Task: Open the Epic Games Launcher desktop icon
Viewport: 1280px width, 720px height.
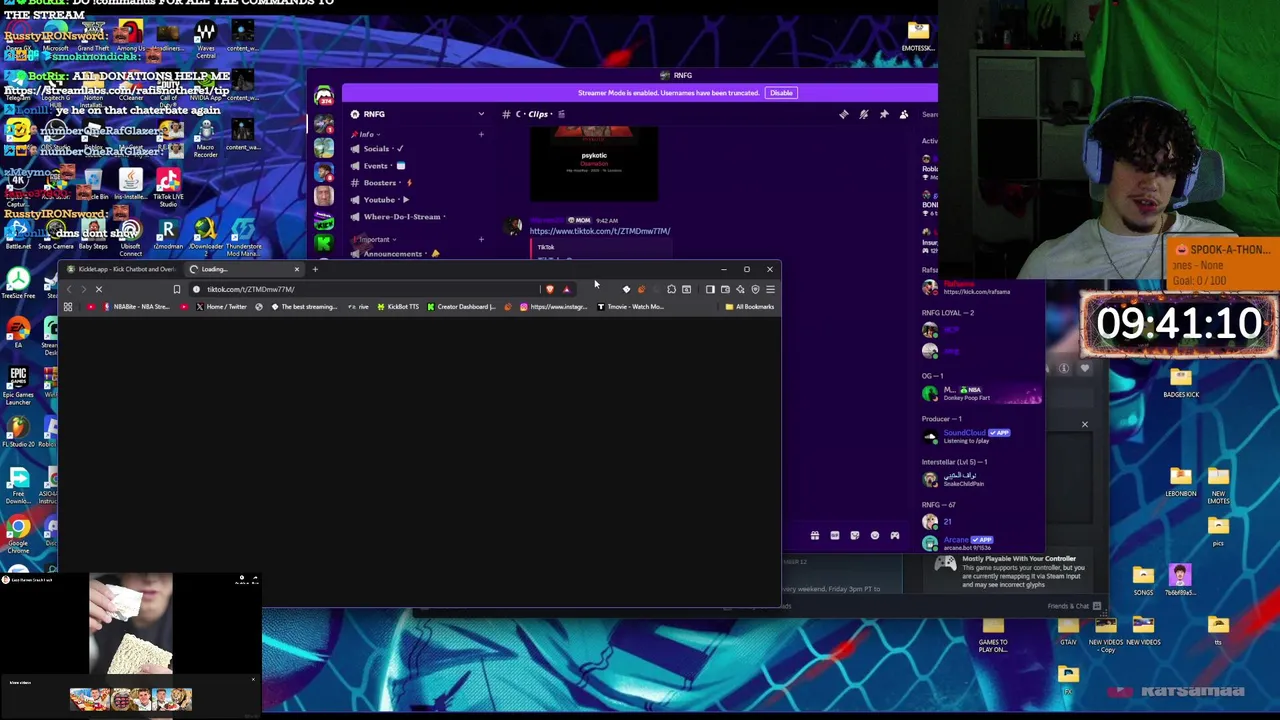Action: pyautogui.click(x=18, y=386)
